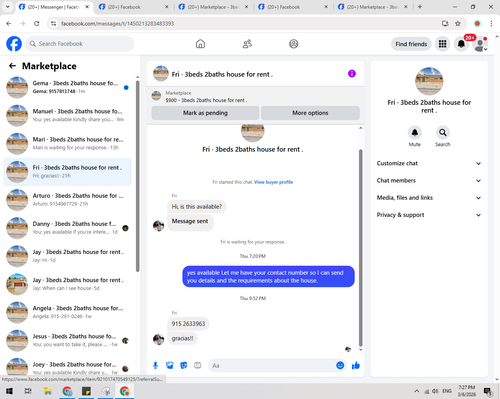Click the Search Facebook field
The width and height of the screenshot is (500, 399).
80,44
